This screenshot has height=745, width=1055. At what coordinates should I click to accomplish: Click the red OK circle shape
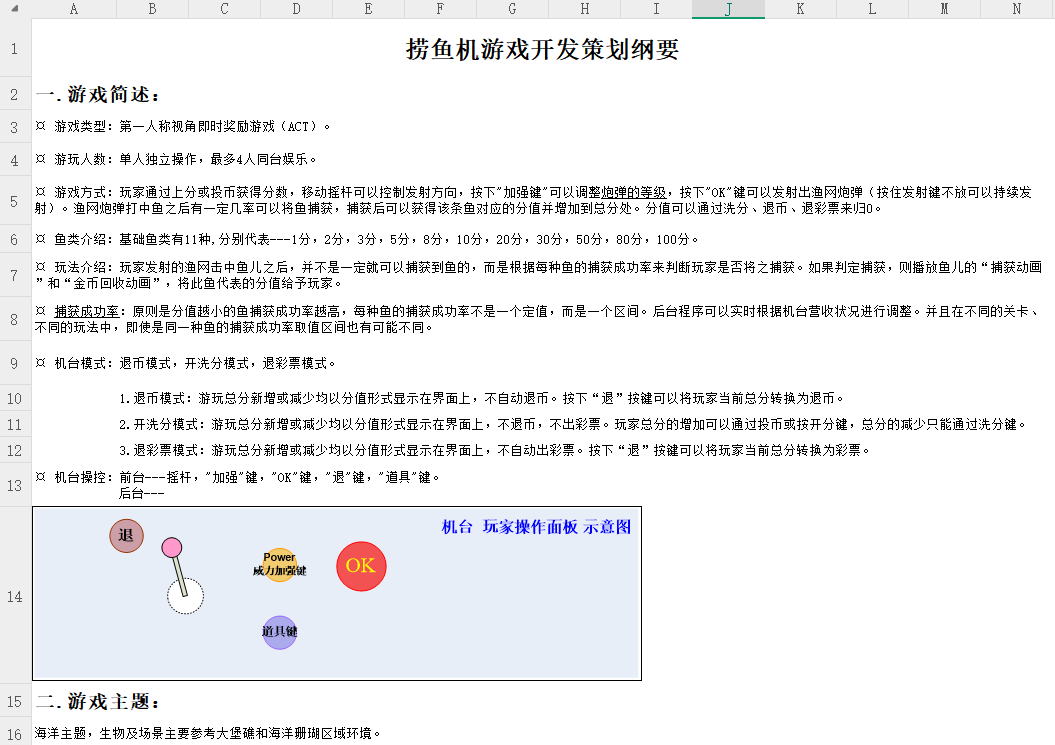(360, 566)
